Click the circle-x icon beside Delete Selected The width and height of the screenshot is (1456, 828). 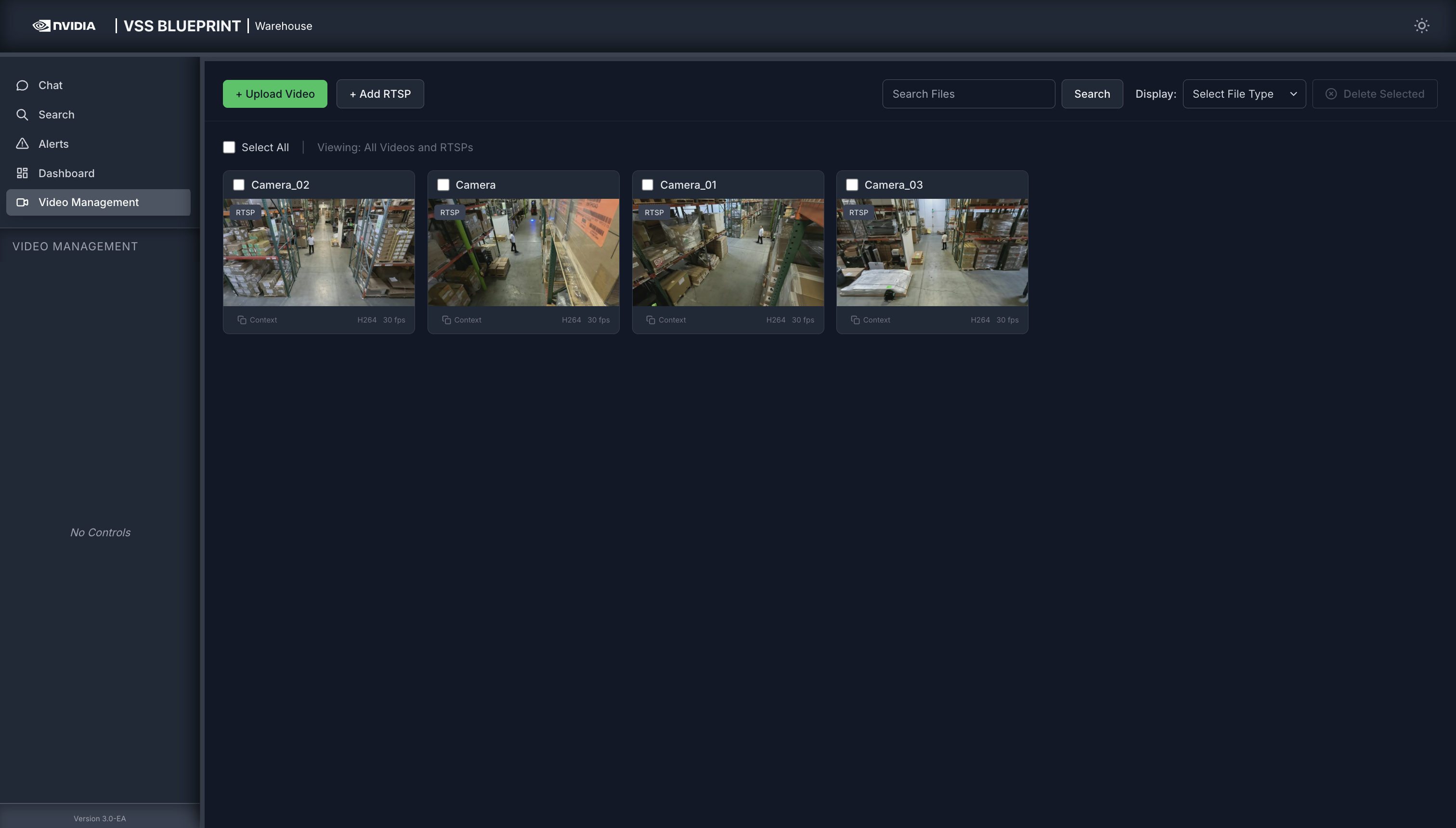(1331, 94)
